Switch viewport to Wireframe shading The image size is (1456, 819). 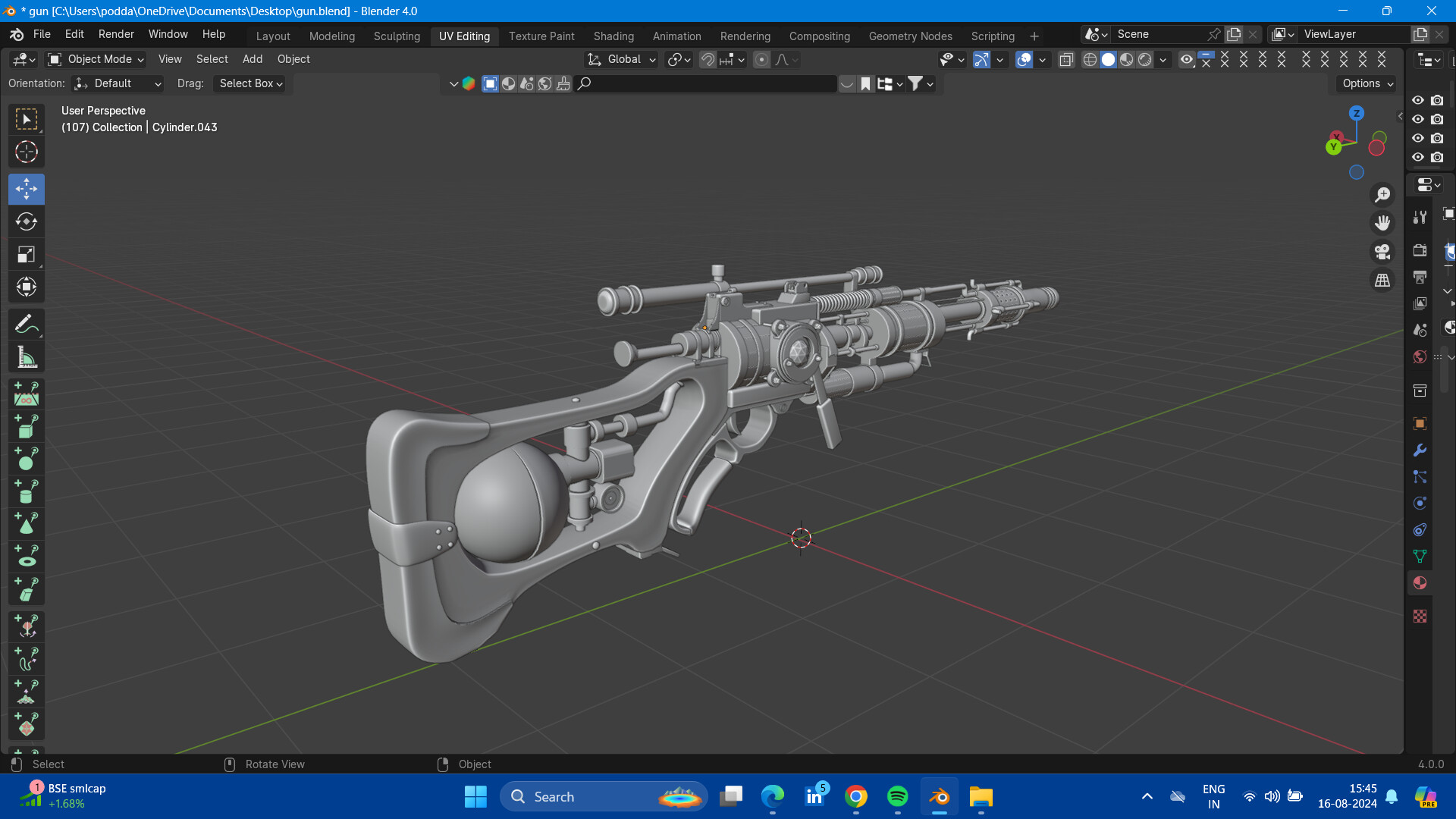(x=1090, y=59)
